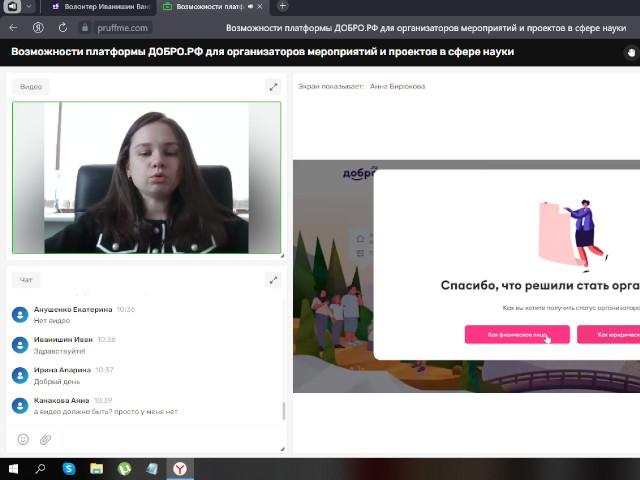The image size is (640, 480).
Task: Click Yandex Browser taskbar icon
Action: pyautogui.click(x=180, y=469)
